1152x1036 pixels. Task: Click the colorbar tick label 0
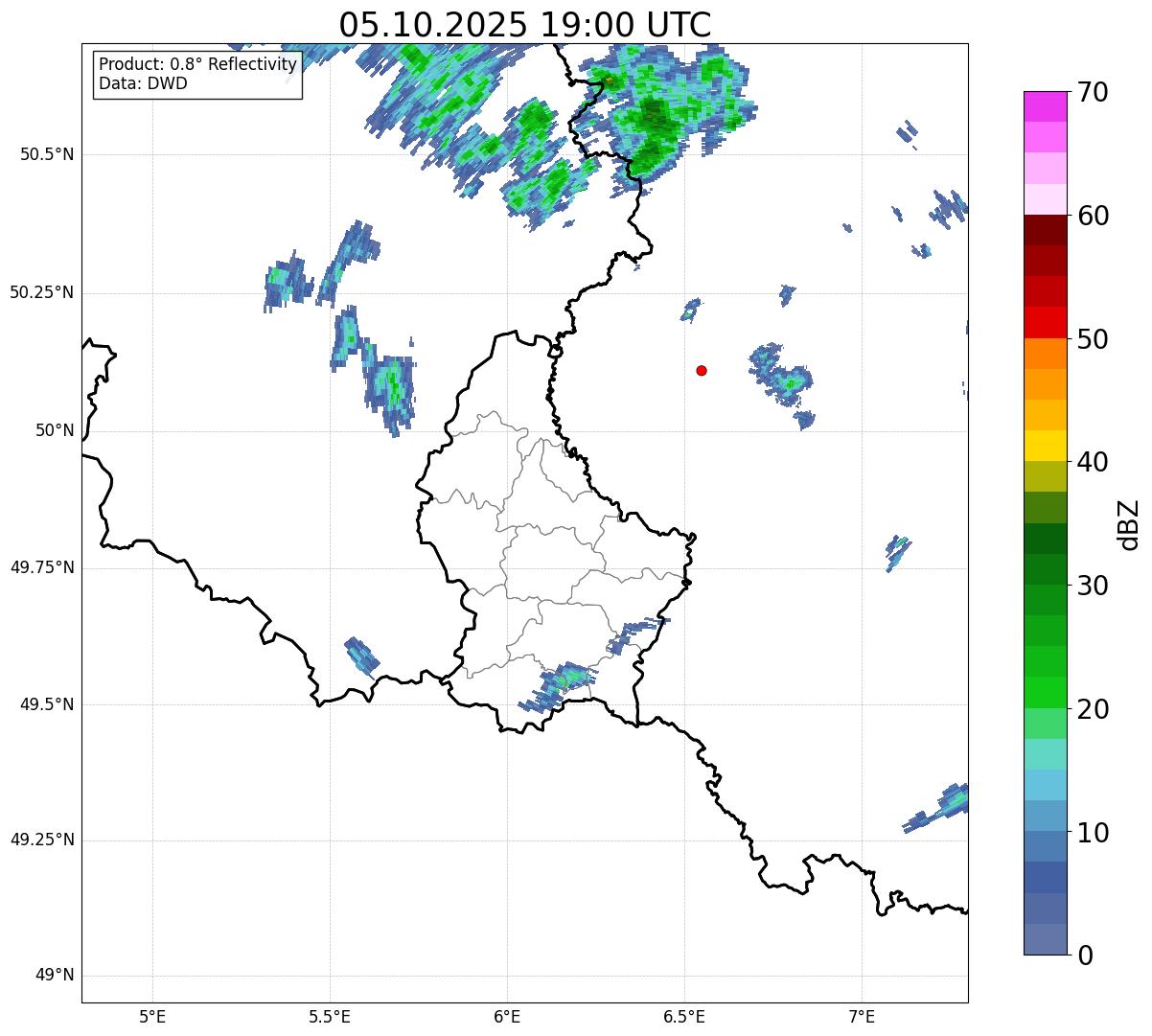tap(1083, 955)
